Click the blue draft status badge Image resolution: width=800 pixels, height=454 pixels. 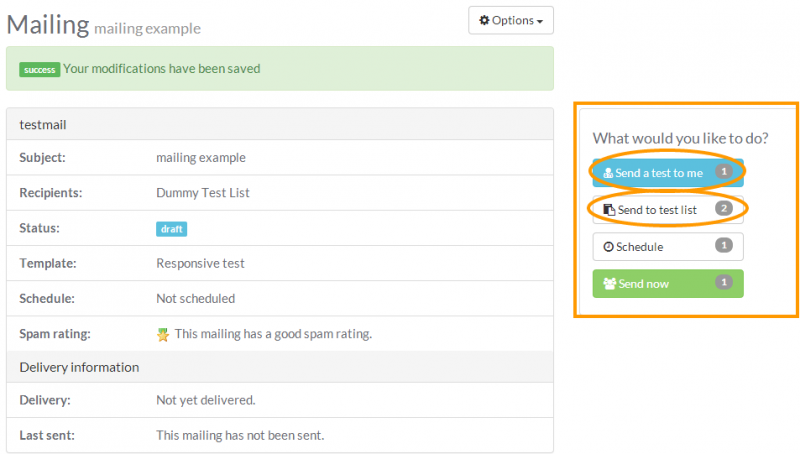click(171, 229)
